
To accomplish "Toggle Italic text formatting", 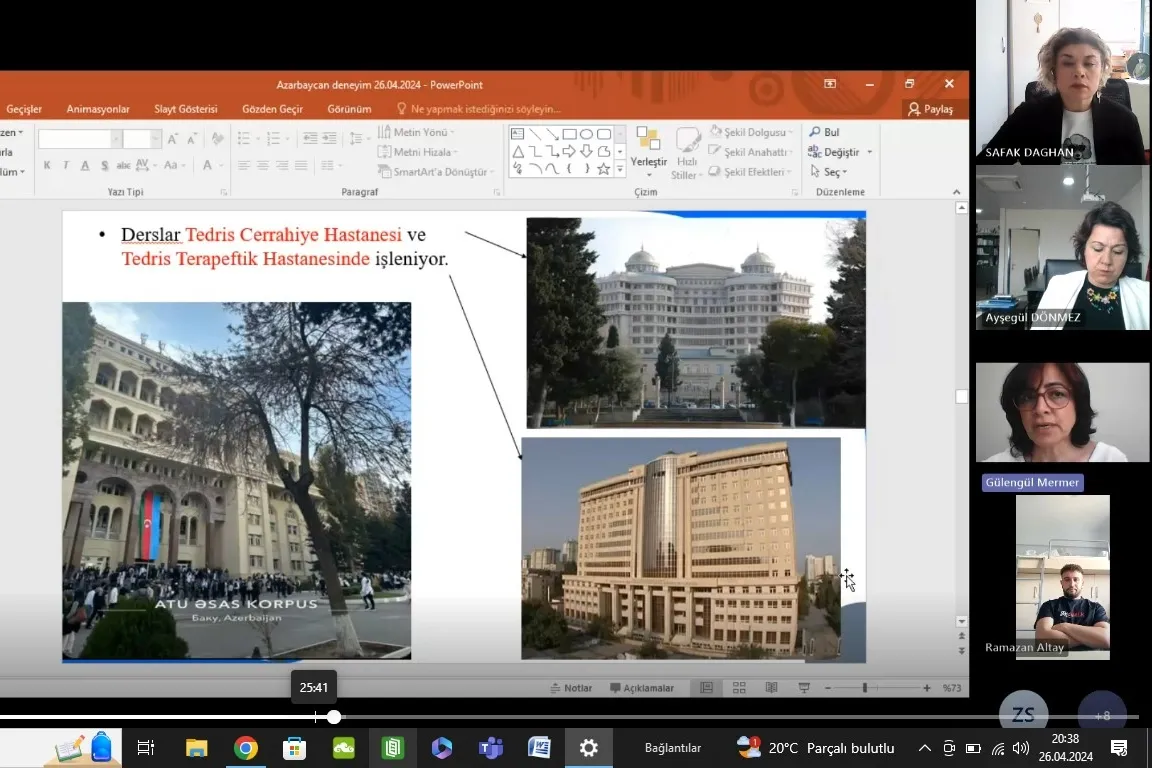I will [x=66, y=166].
